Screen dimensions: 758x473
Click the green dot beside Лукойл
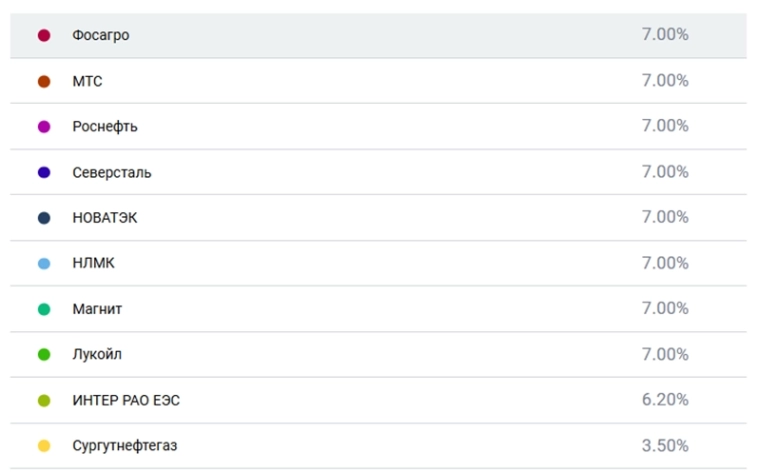(x=44, y=355)
